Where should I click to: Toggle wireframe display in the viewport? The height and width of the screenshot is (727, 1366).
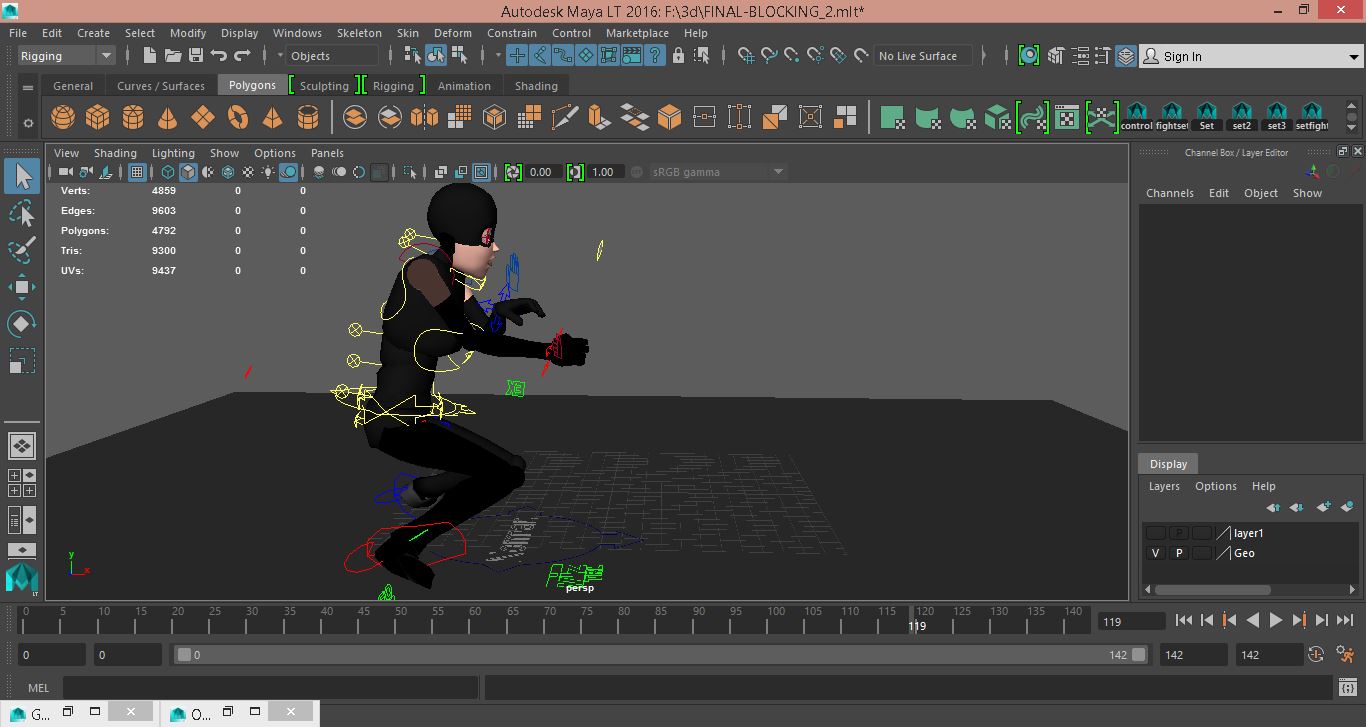click(x=168, y=172)
